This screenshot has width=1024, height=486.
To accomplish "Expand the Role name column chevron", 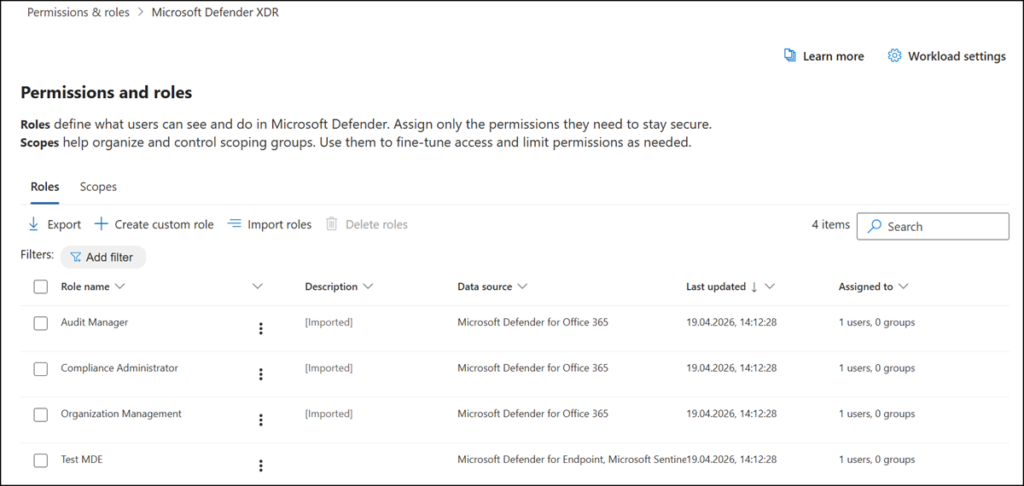I will coord(119,287).
